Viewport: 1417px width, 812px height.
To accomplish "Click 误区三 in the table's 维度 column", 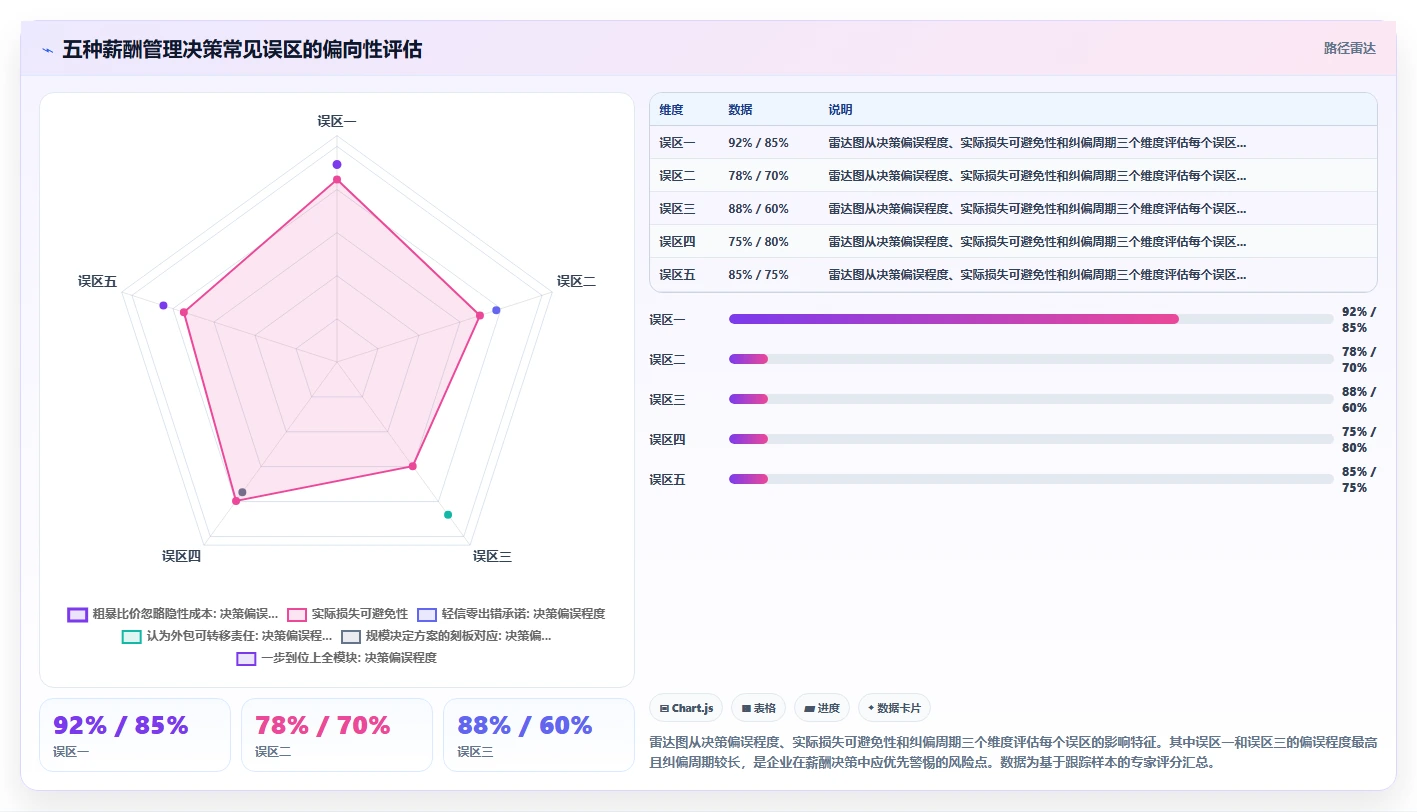I will point(677,209).
